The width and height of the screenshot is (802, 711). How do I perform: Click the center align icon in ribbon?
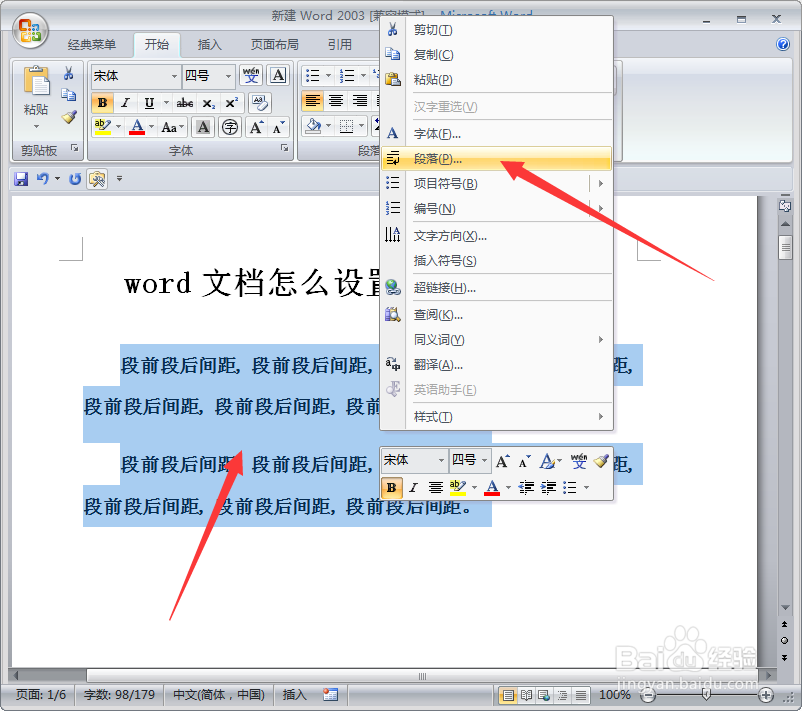[x=336, y=101]
